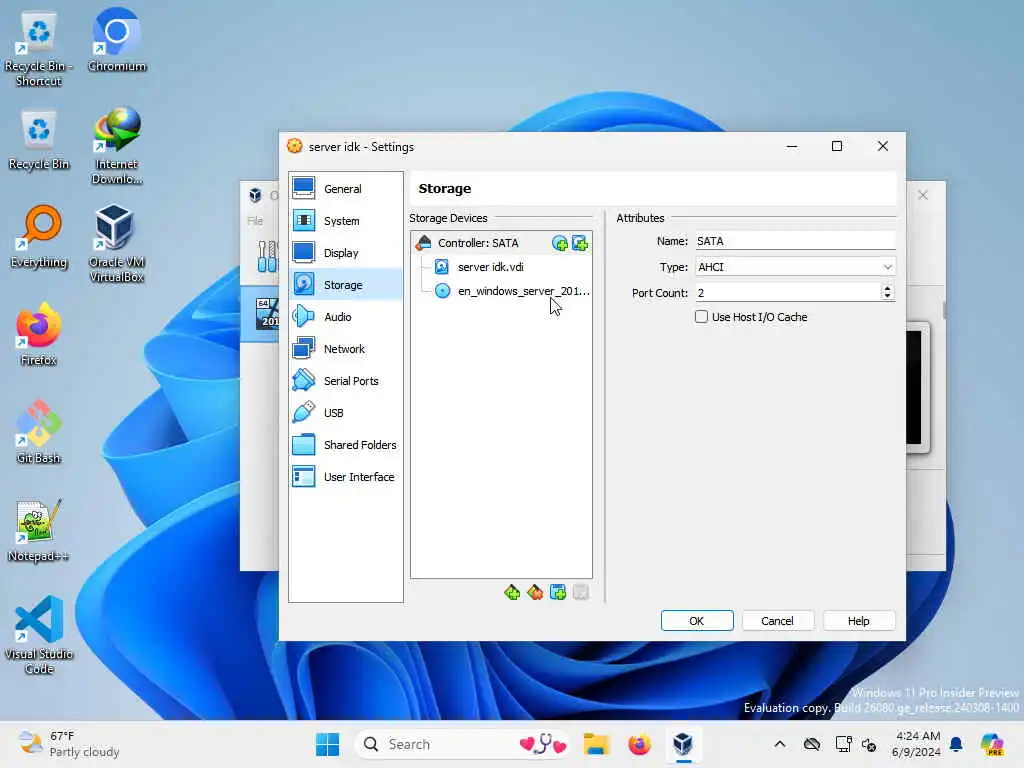
Task: Select server idk.vdi disk entry
Action: pyautogui.click(x=490, y=267)
